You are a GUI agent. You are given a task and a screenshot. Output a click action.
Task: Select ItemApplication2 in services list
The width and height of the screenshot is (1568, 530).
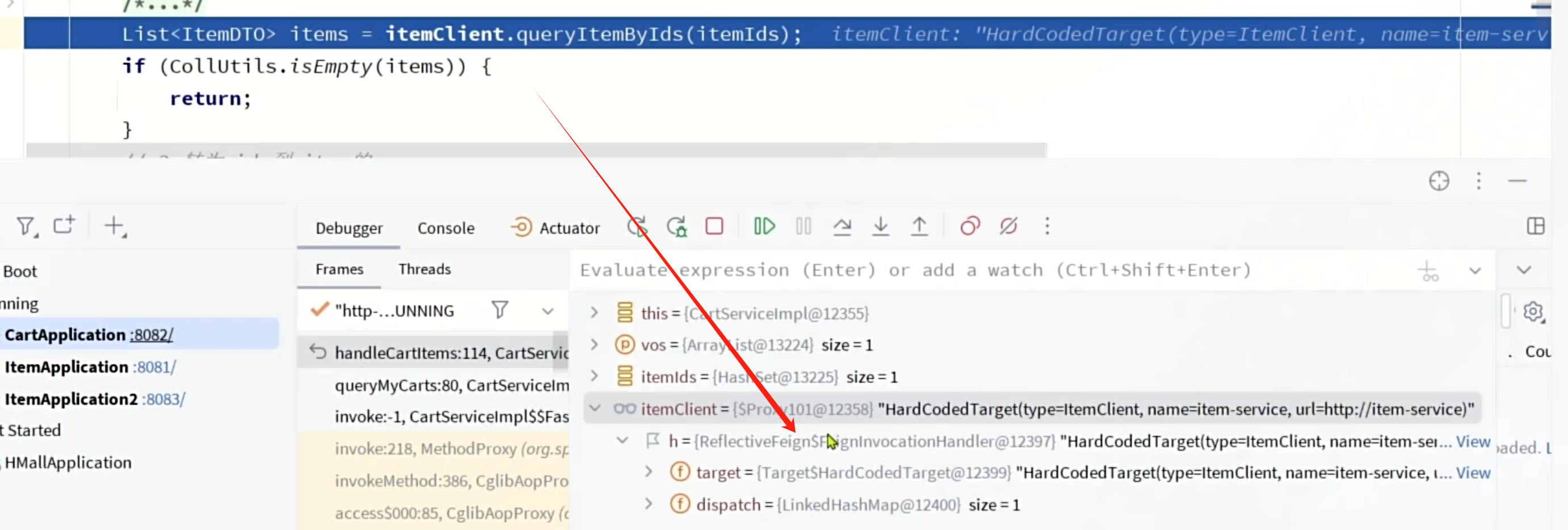[x=71, y=399]
